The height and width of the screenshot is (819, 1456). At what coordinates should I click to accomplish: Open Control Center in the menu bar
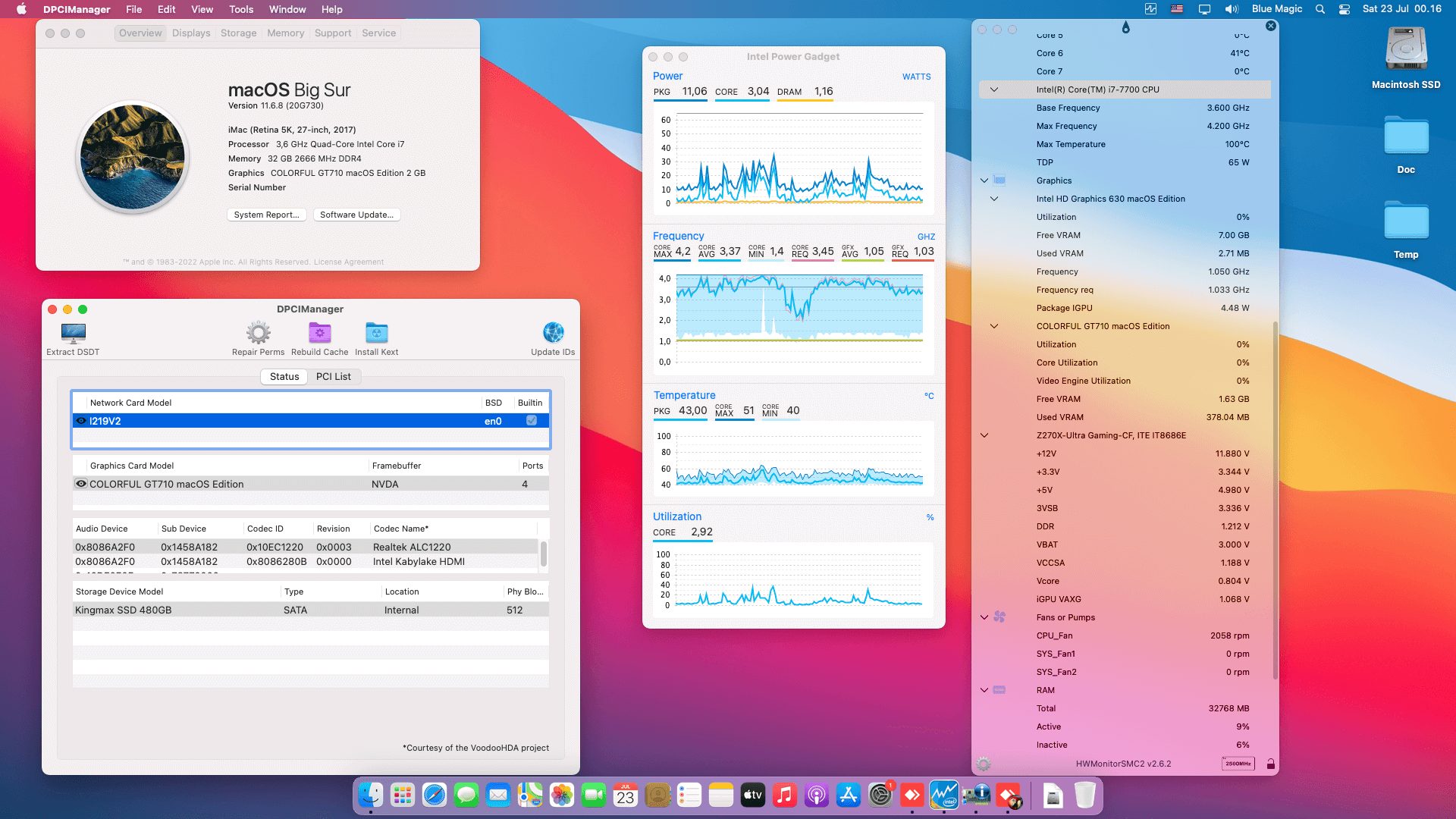tap(1345, 9)
